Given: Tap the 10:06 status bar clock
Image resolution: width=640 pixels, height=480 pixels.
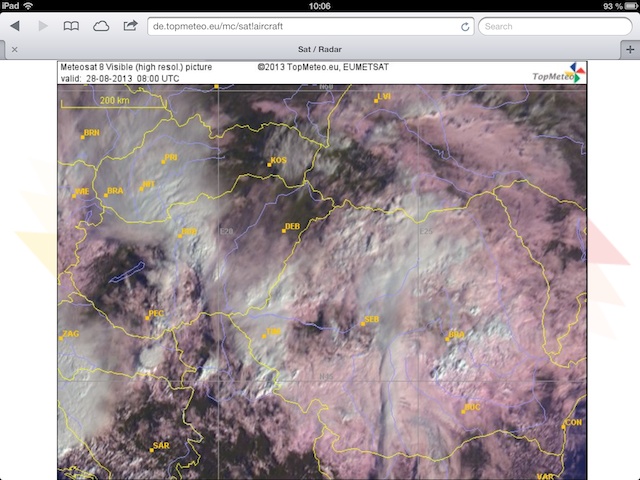Looking at the screenshot, I should 320,6.
